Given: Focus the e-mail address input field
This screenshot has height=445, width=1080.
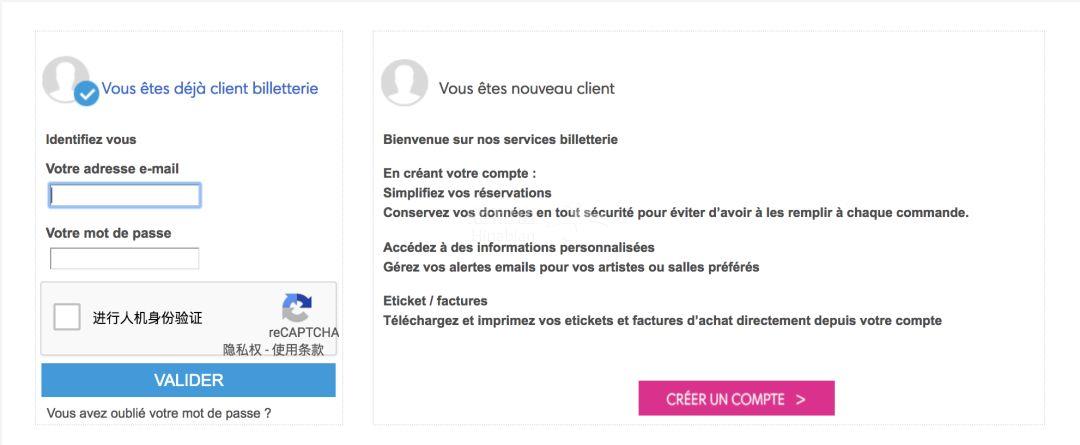Looking at the screenshot, I should pyautogui.click(x=125, y=196).
